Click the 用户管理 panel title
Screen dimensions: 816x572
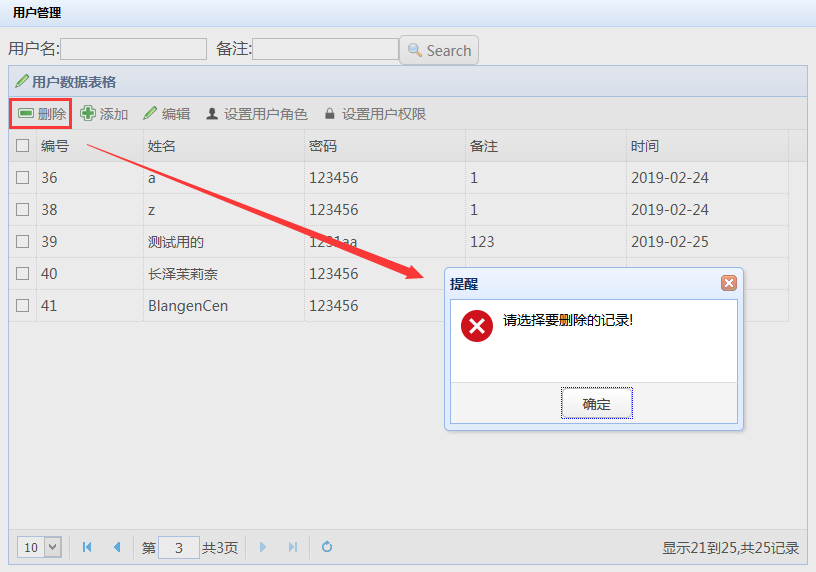(x=37, y=12)
